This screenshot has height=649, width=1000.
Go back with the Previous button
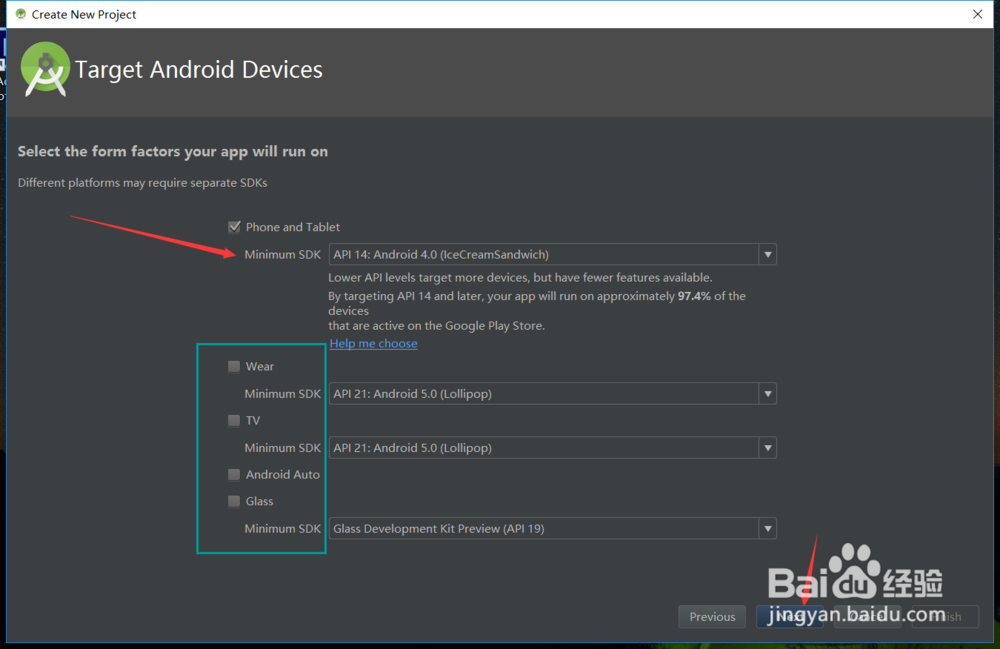[712, 617]
